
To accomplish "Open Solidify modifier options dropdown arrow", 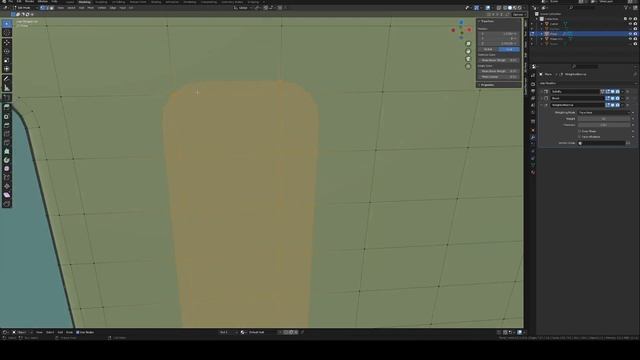I will [622, 91].
